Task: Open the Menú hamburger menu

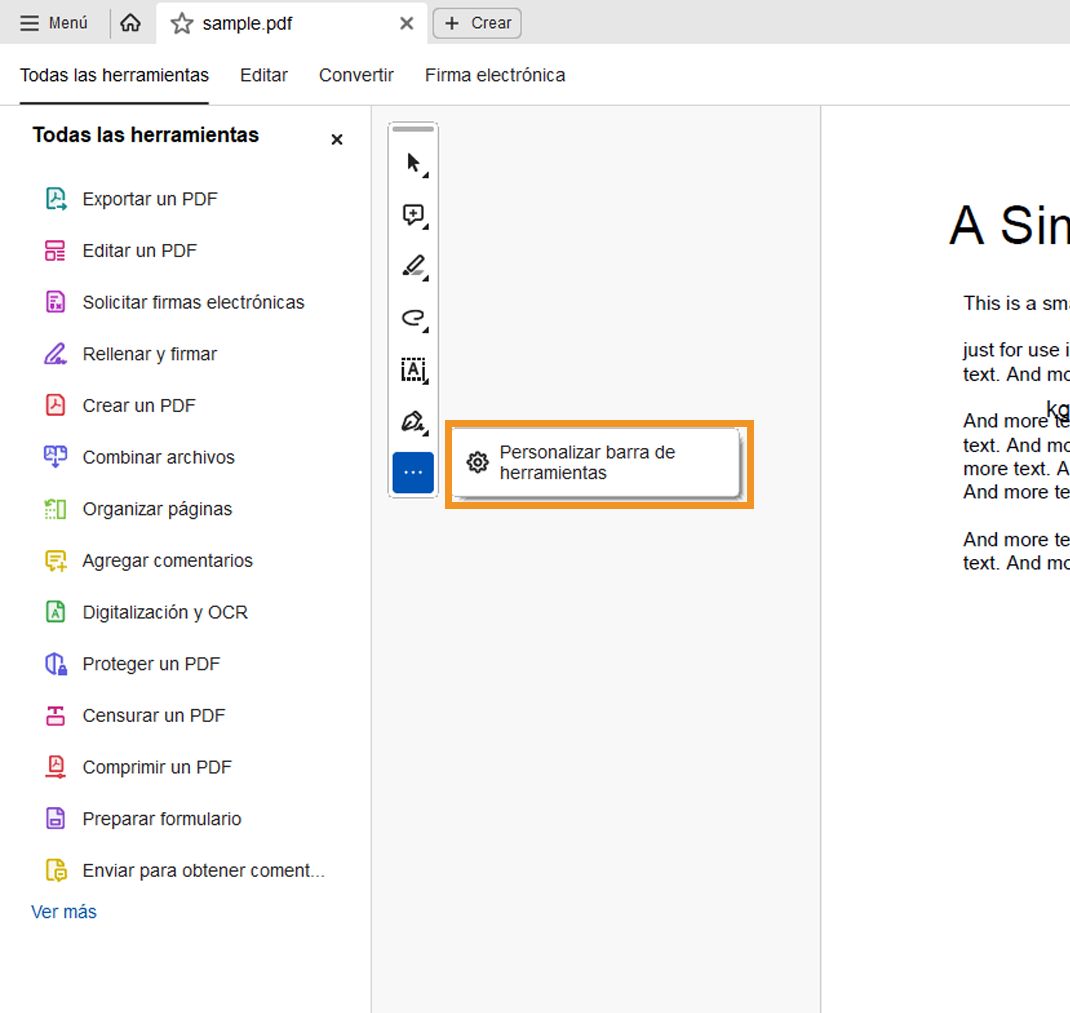Action: pos(53,23)
